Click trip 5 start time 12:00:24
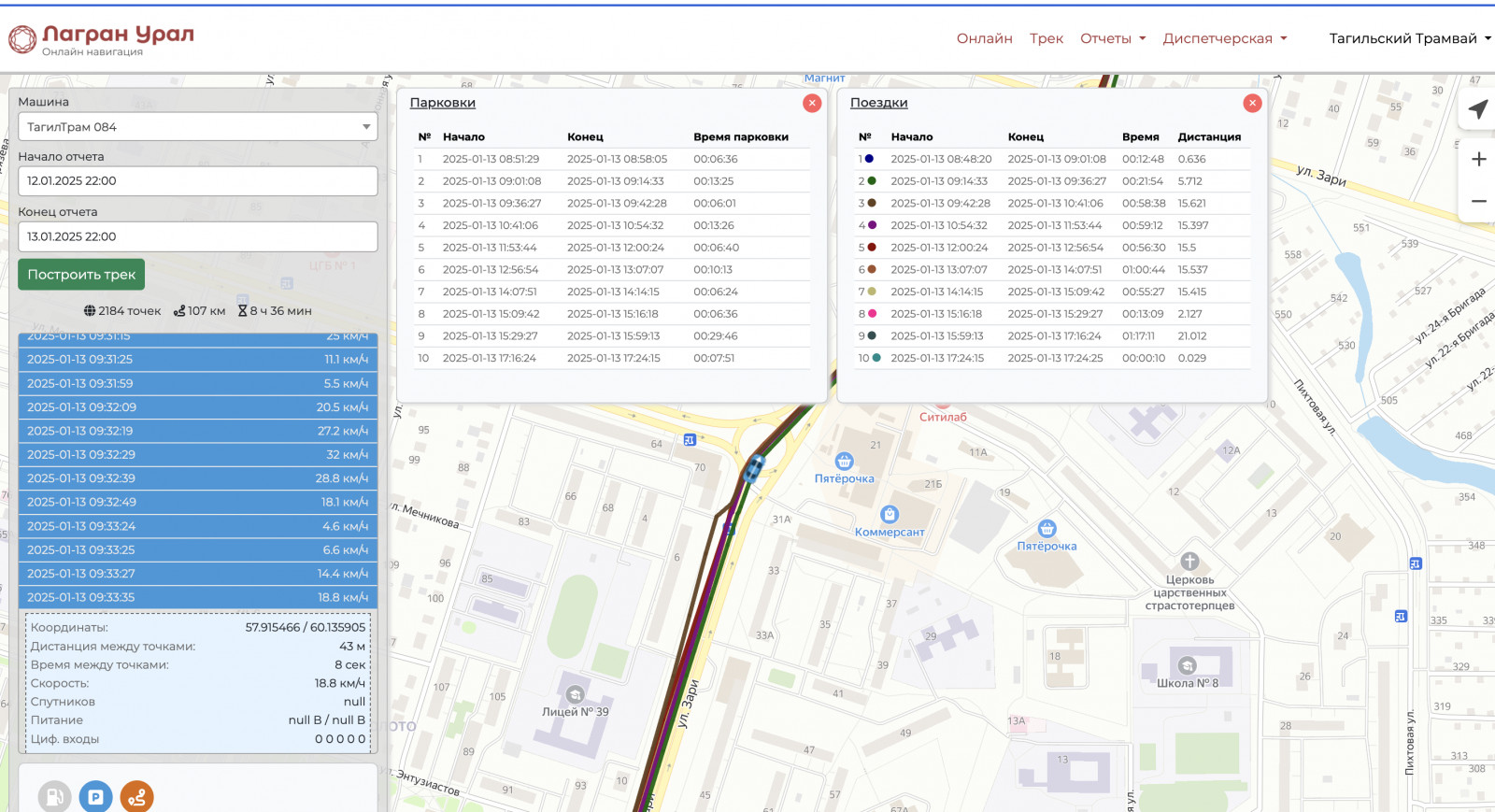The width and height of the screenshot is (1495, 812). [x=939, y=248]
